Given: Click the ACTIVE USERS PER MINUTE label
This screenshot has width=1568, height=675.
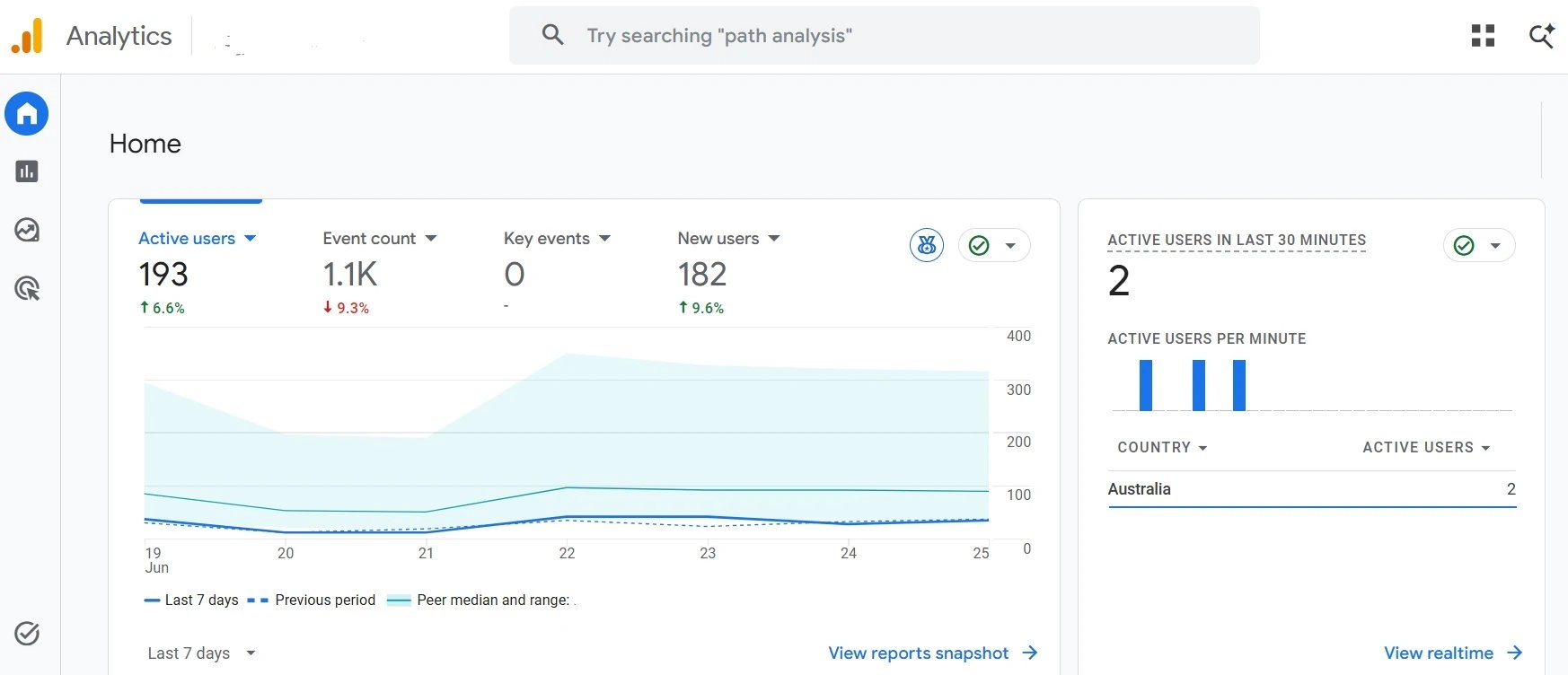Looking at the screenshot, I should [1207, 338].
